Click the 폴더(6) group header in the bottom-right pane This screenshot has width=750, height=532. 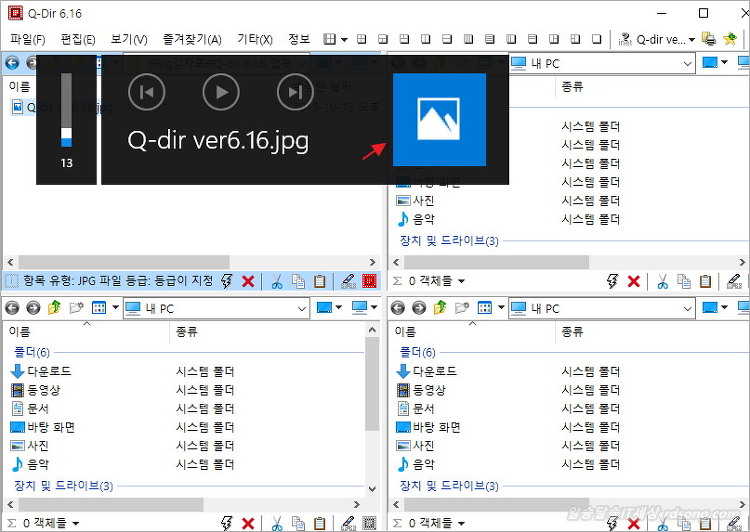coord(418,353)
